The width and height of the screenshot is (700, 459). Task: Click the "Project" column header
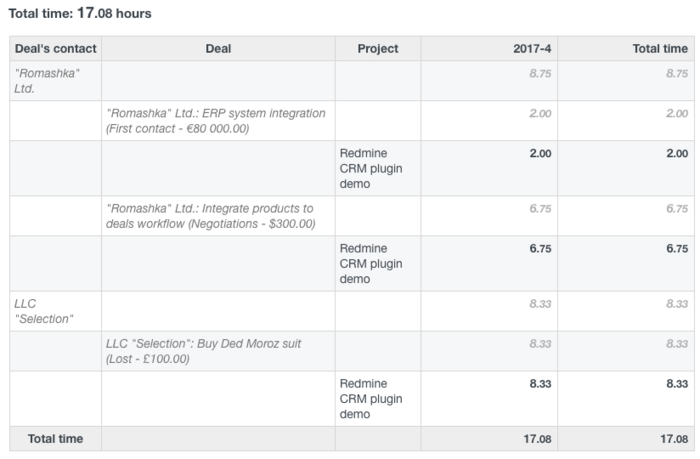point(377,48)
